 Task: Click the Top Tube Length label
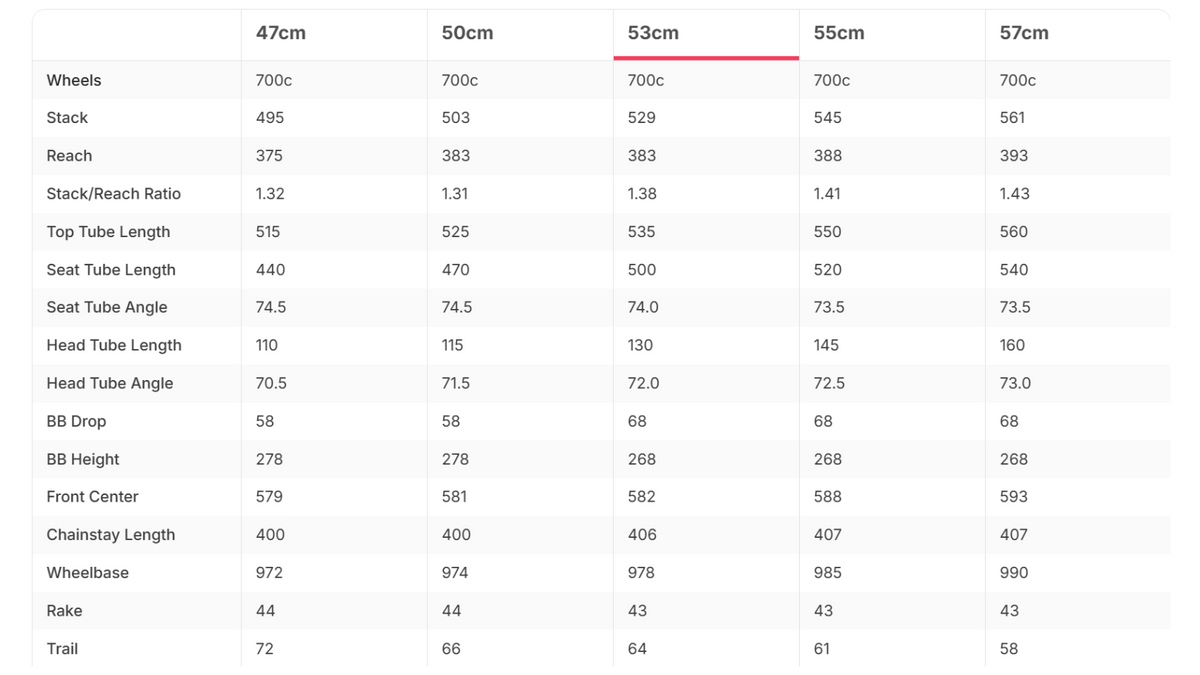(108, 232)
